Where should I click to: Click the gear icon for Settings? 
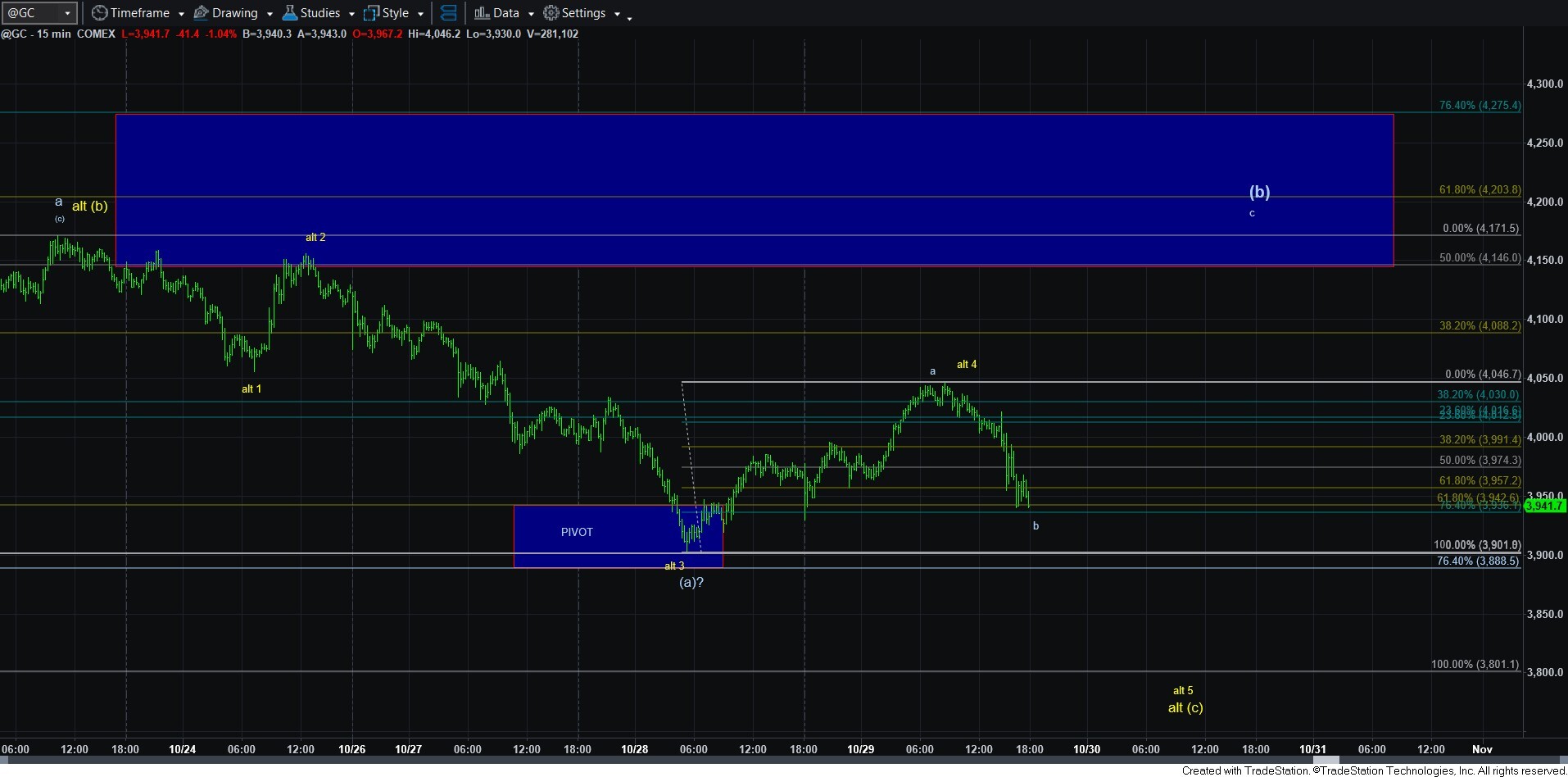(551, 13)
